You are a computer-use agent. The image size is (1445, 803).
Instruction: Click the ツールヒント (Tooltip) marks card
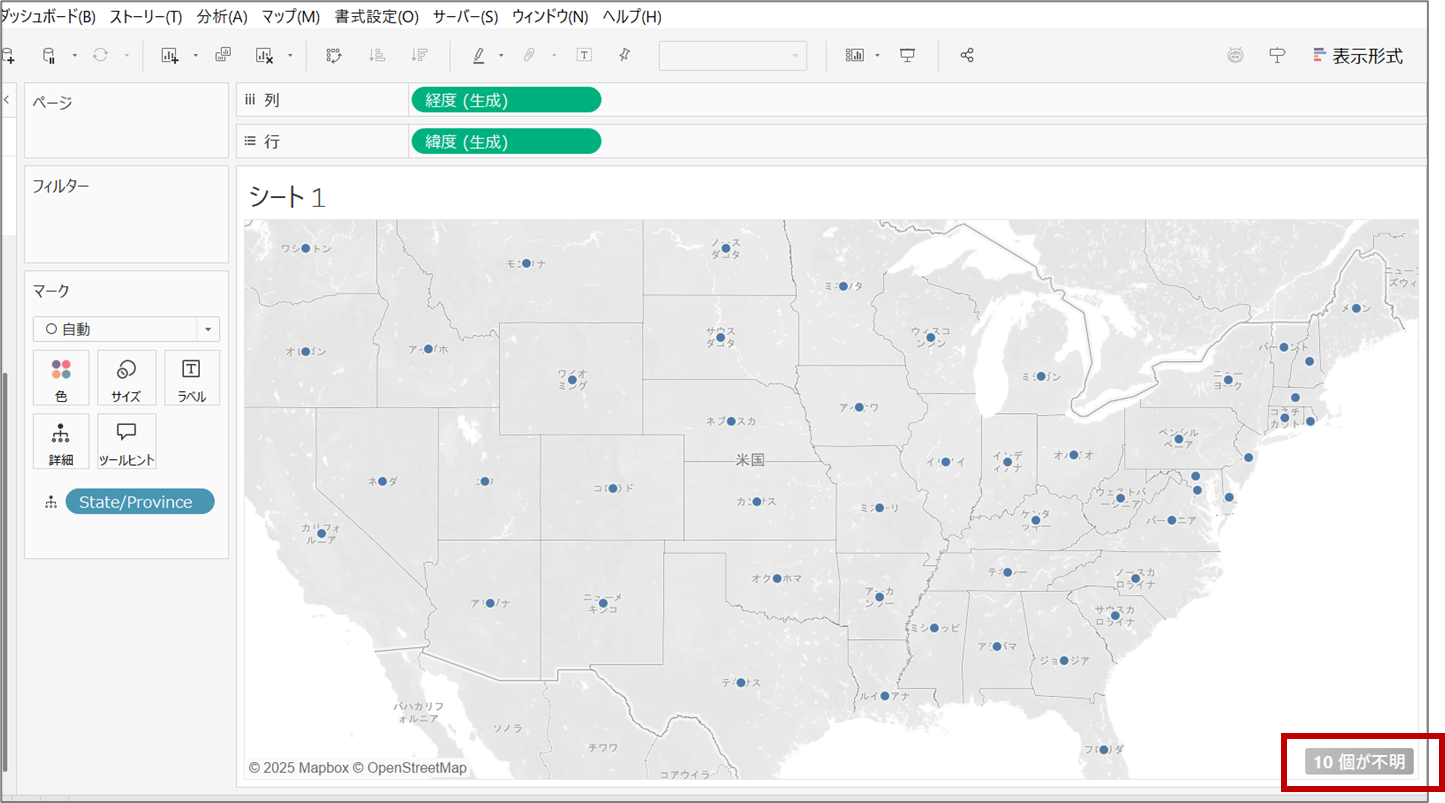point(126,441)
